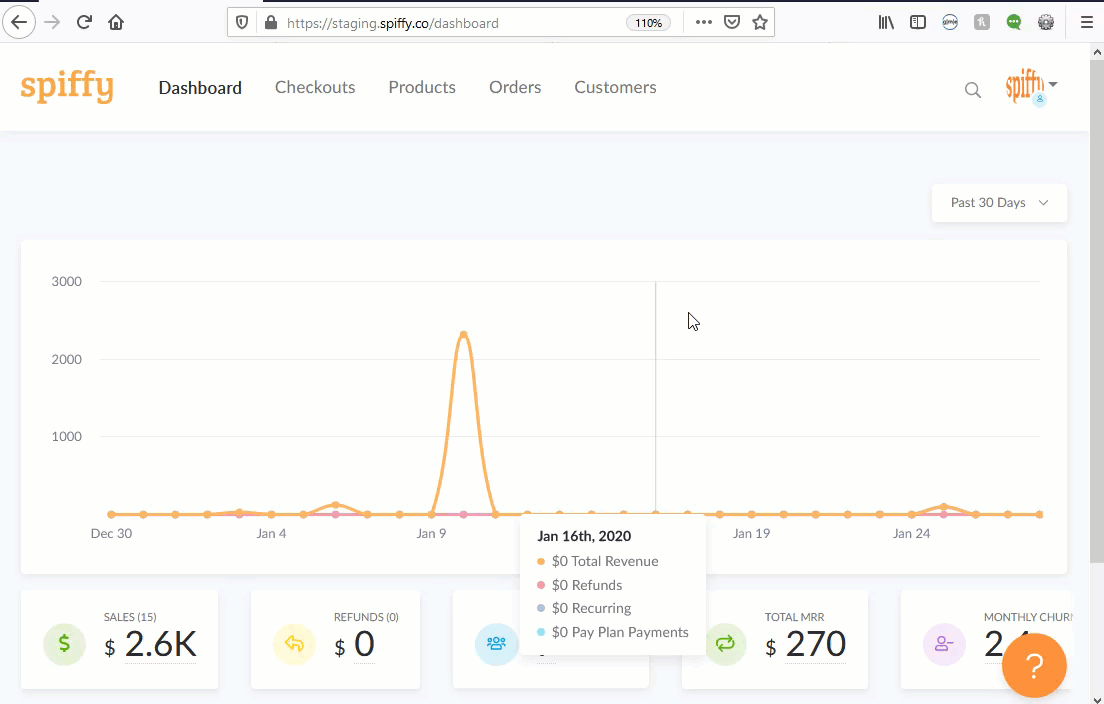Click the Jan 10 revenue peak point

click(463, 335)
